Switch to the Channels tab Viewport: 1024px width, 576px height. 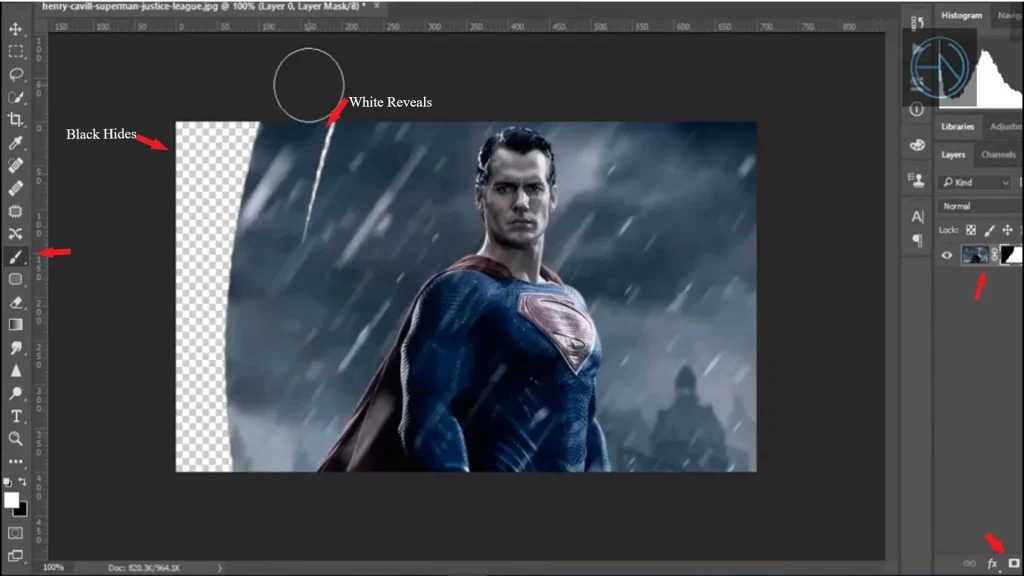998,155
